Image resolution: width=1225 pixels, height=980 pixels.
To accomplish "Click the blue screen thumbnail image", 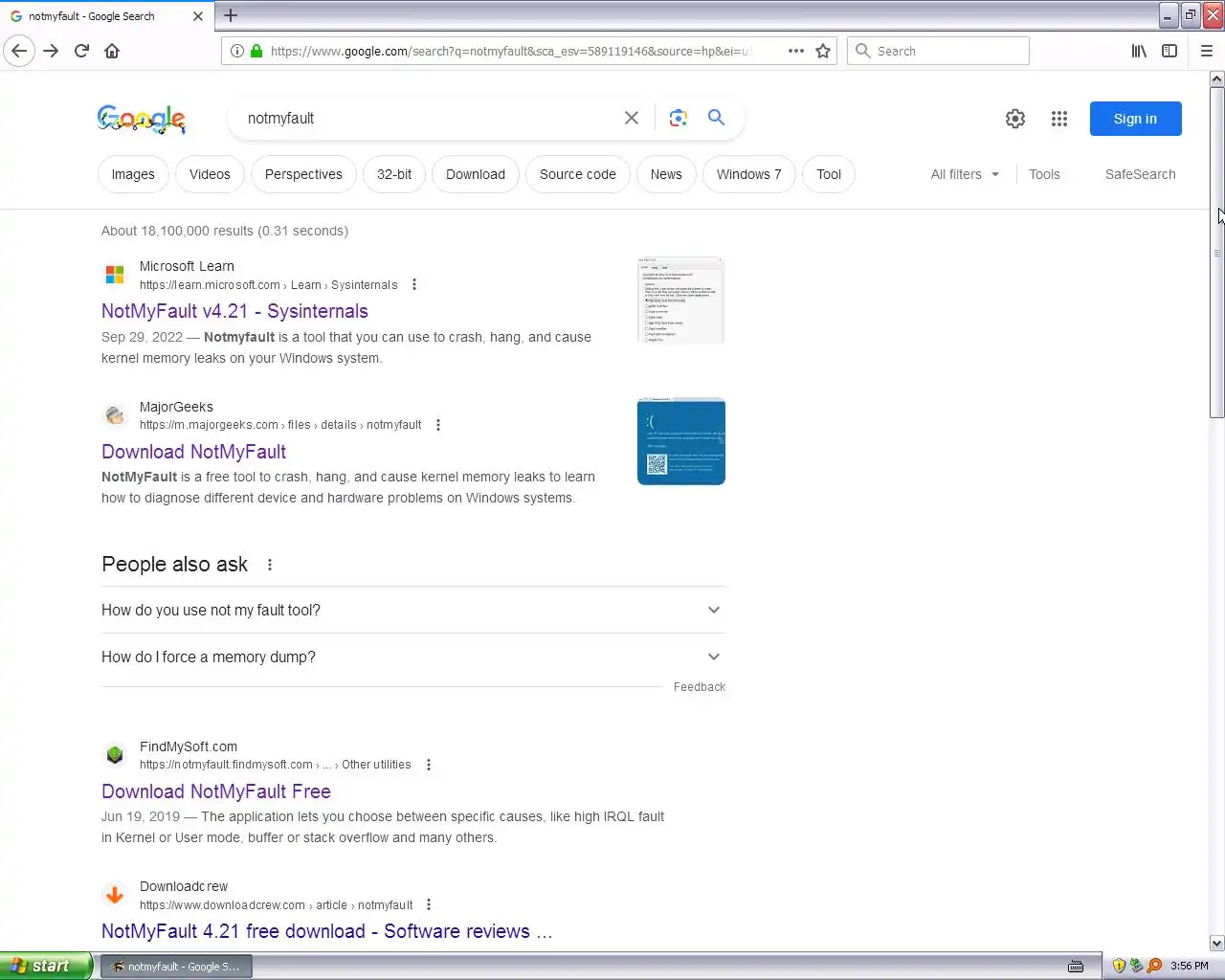I will pos(681,441).
